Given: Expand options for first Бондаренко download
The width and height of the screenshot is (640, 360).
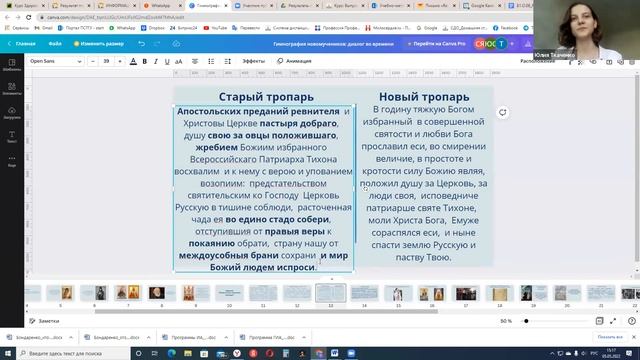Looking at the screenshot, I should pos(71,338).
